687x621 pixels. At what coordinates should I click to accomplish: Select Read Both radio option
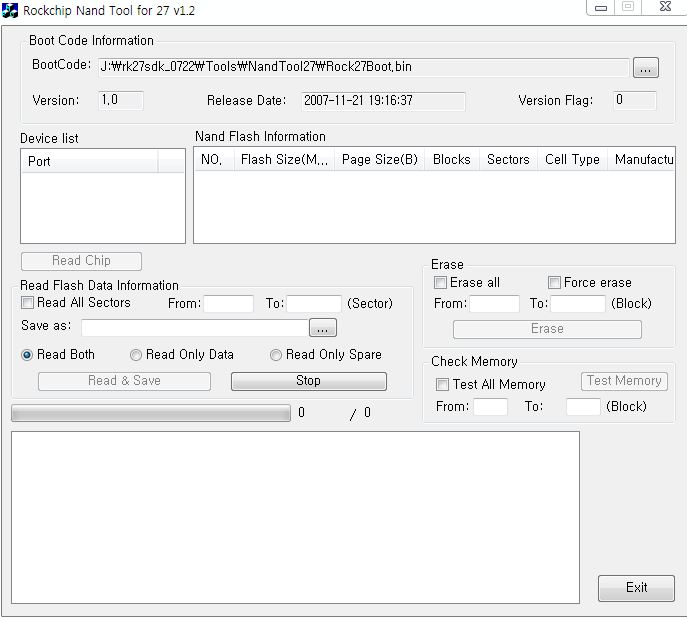point(28,355)
